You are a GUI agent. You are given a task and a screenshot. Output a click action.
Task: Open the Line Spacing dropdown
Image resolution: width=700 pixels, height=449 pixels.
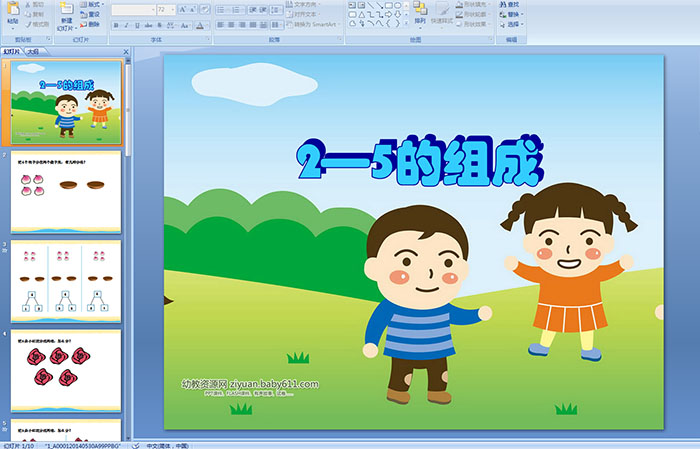(x=276, y=9)
